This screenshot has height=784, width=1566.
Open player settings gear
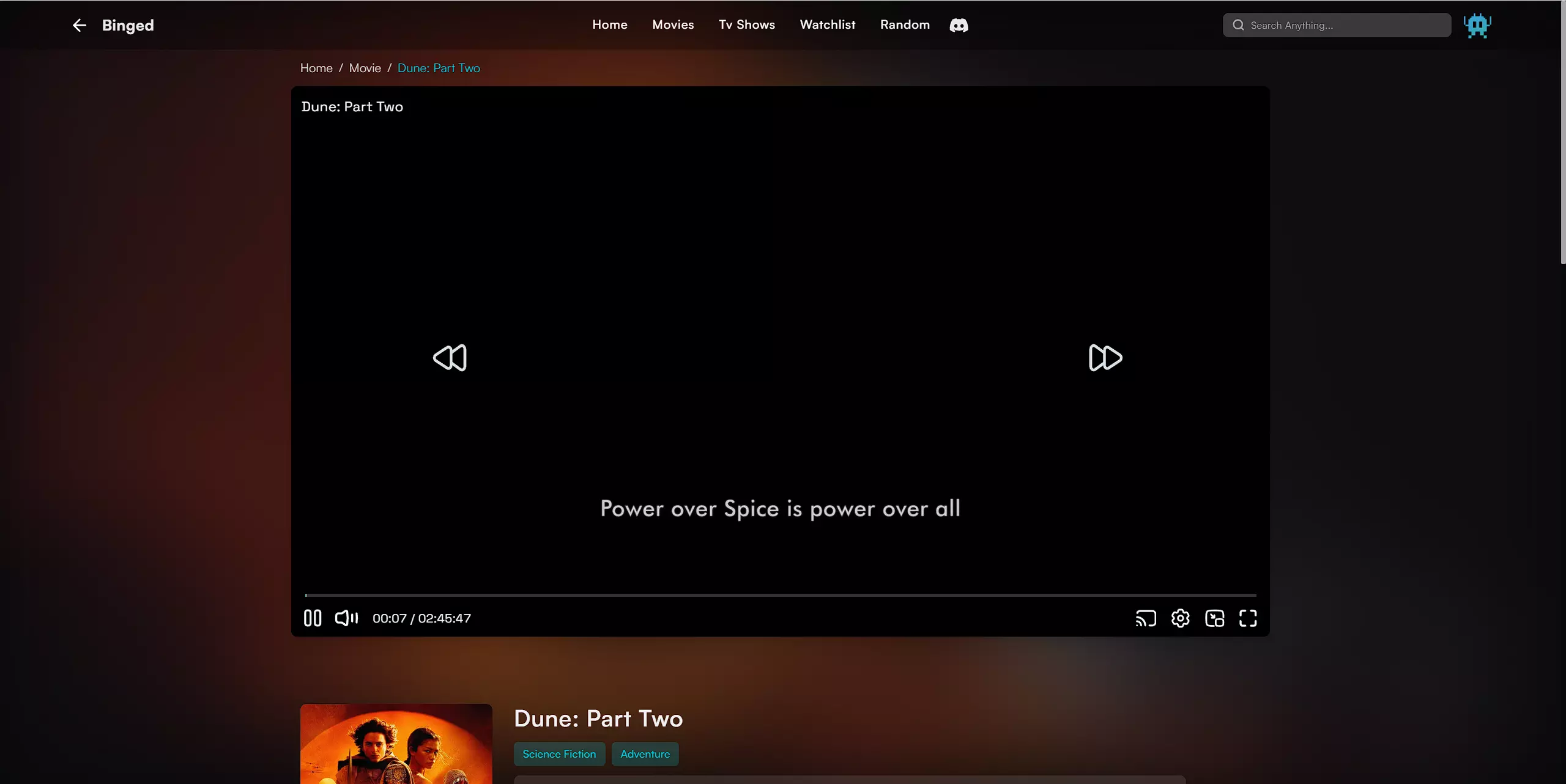(1180, 618)
